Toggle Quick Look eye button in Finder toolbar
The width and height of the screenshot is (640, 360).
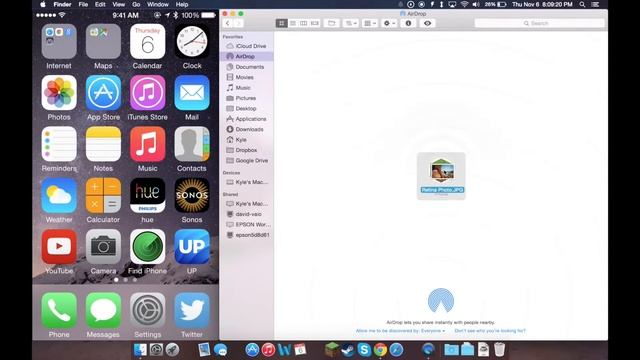[x=427, y=23]
